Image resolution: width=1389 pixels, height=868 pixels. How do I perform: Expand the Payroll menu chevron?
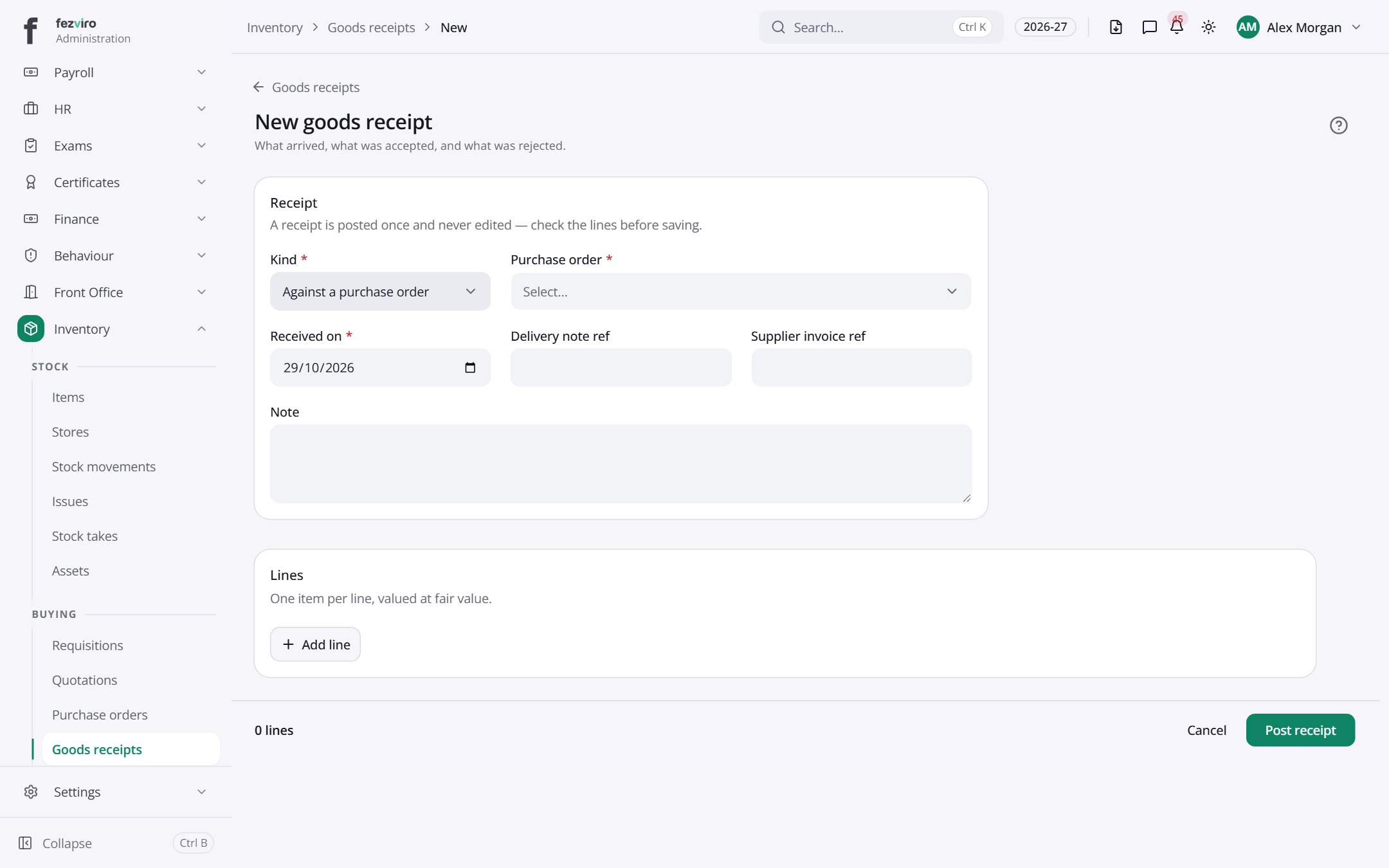point(201,72)
